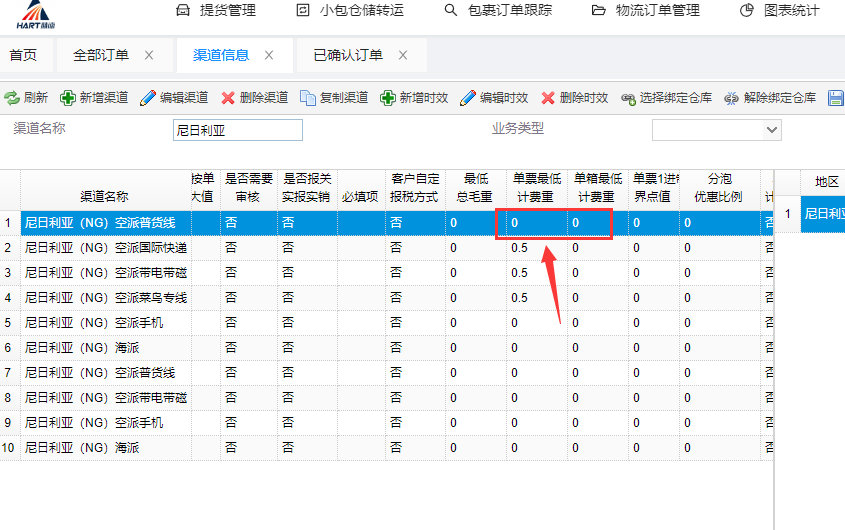The image size is (845, 530).
Task: Switch to the 已确认订单 tab
Action: [348, 55]
